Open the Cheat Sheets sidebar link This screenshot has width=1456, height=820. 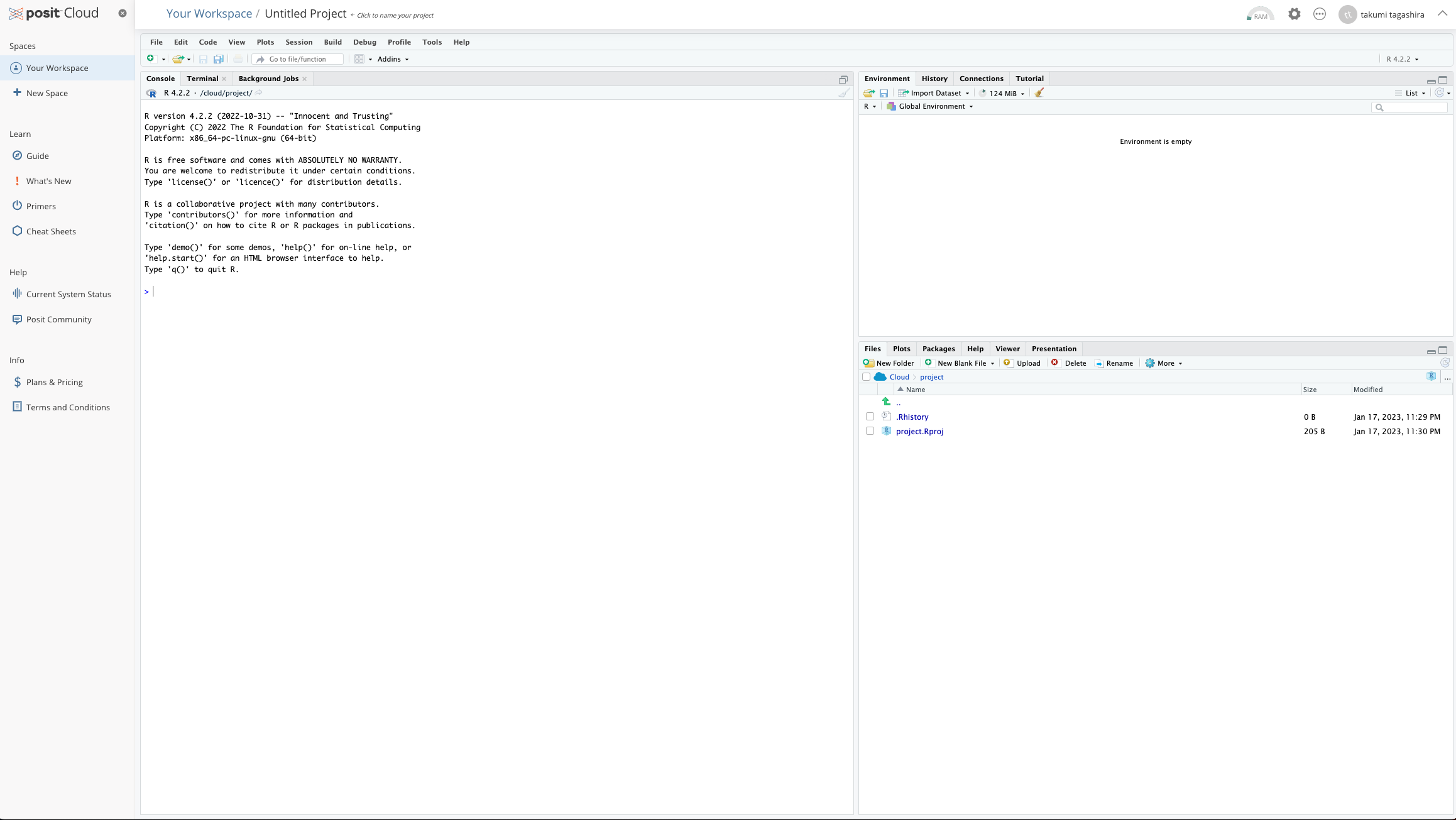[x=51, y=231]
